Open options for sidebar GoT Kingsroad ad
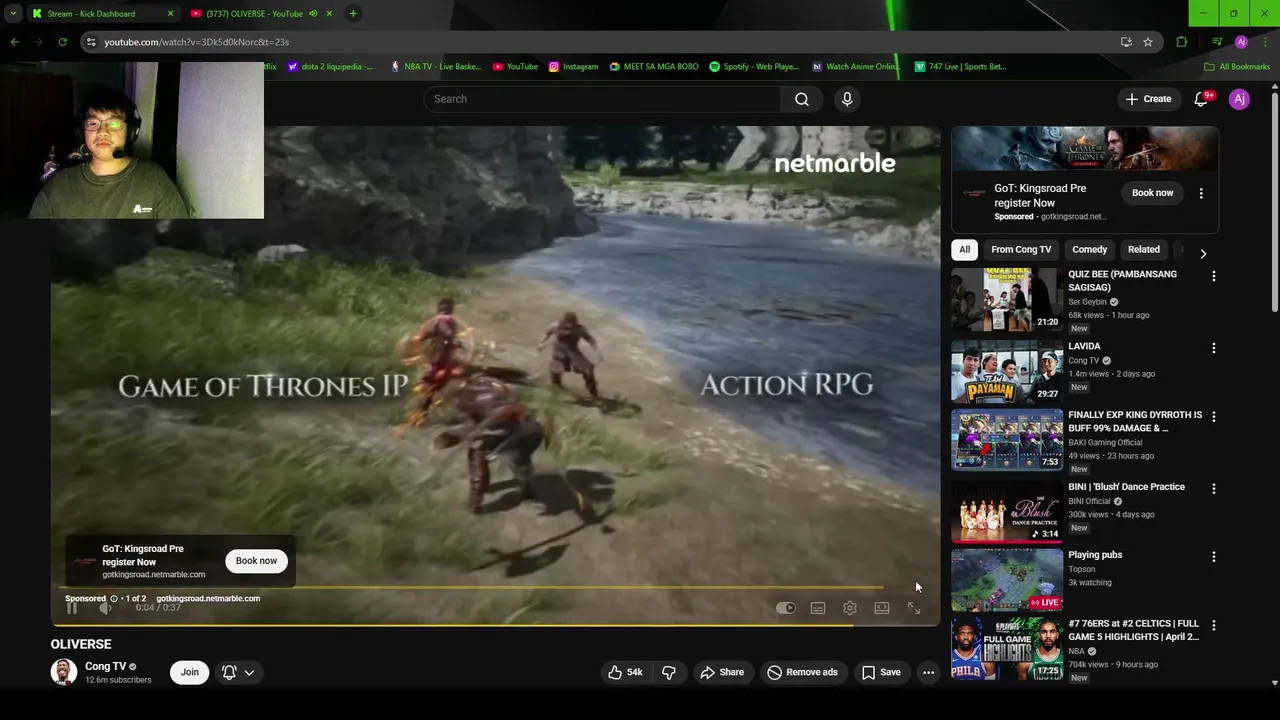The width and height of the screenshot is (1280, 720). coord(1201,193)
